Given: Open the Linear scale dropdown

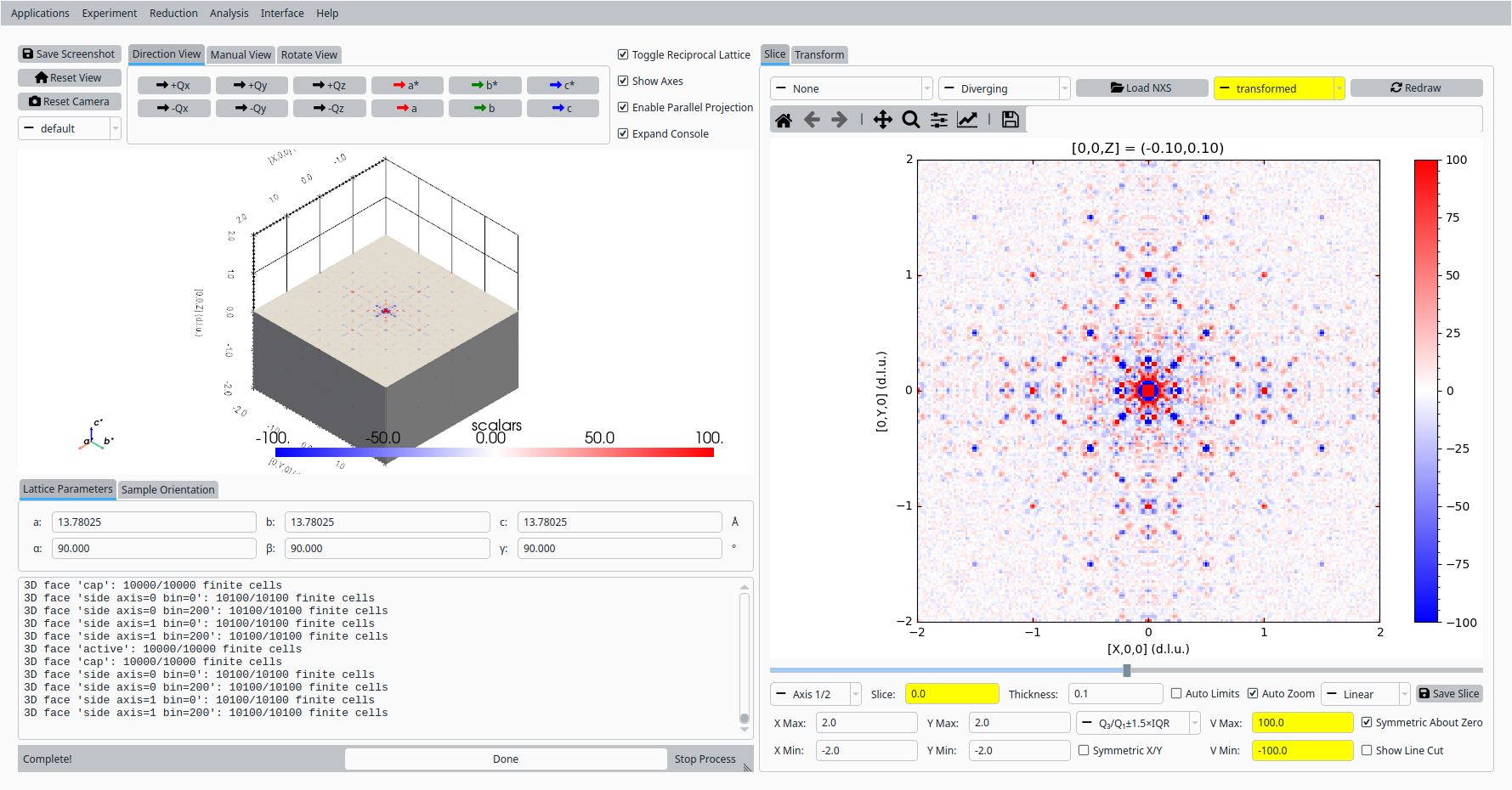Looking at the screenshot, I should pos(1365,694).
